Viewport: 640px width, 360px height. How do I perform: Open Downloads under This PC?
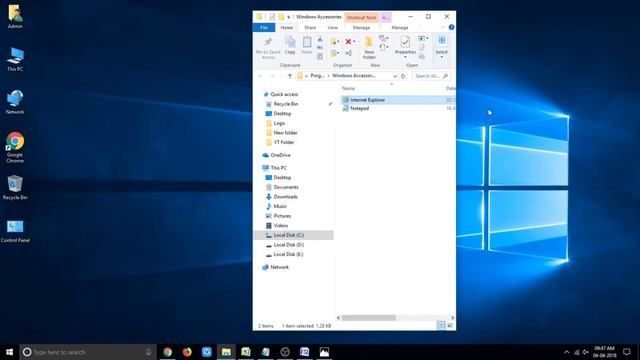[x=285, y=197]
